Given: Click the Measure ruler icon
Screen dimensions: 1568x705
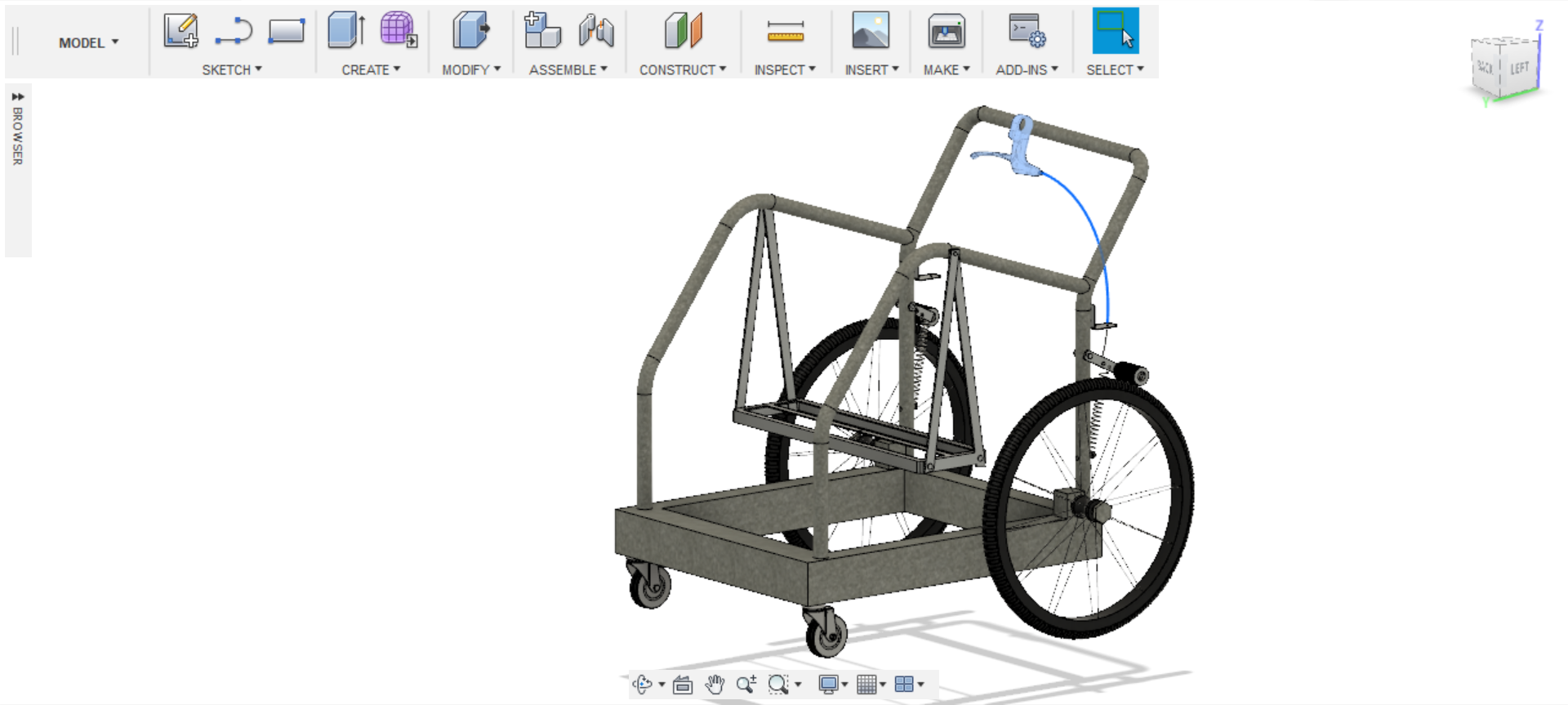Looking at the screenshot, I should [786, 32].
